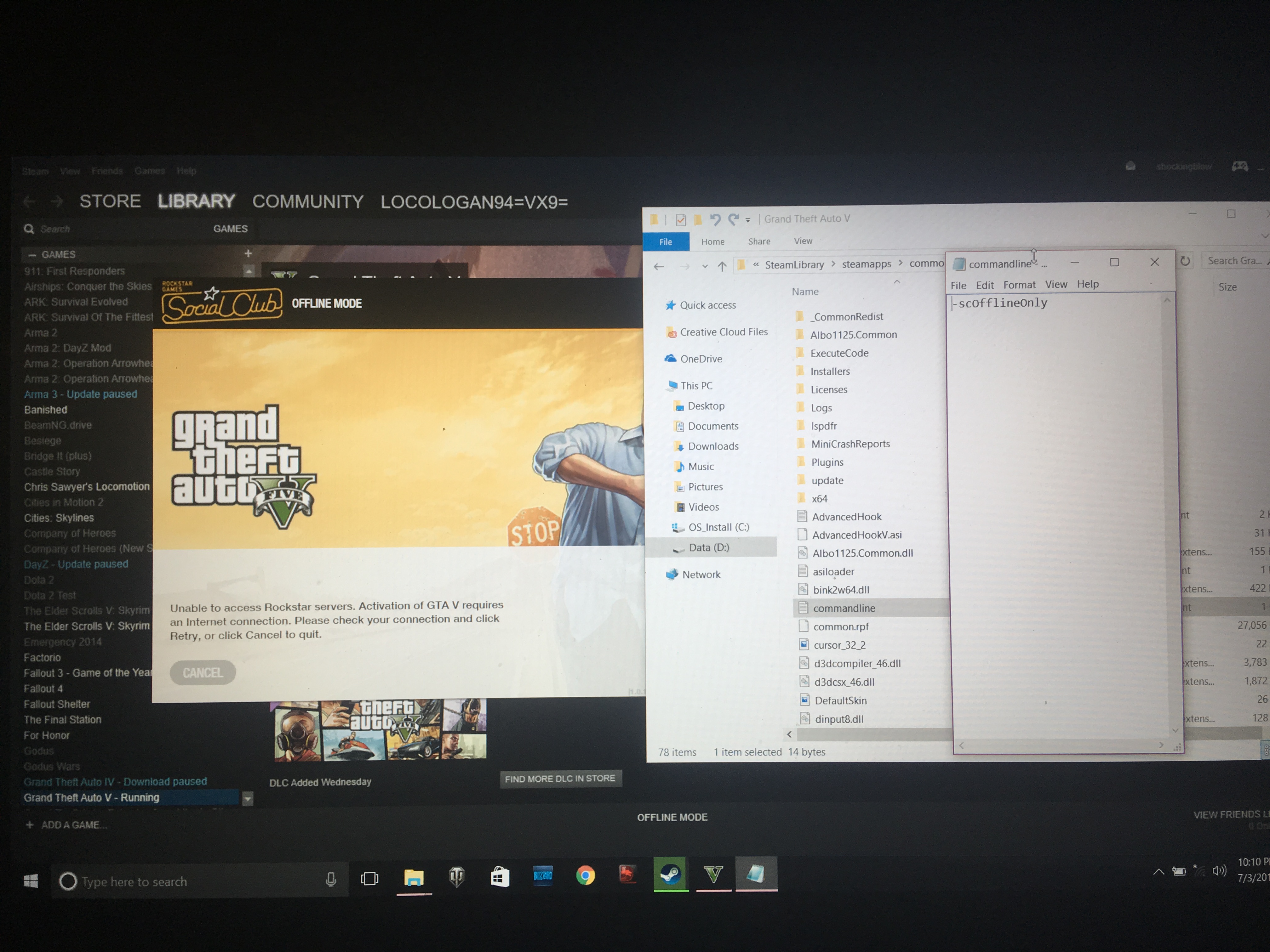Open File Explorer from the taskbar
Image resolution: width=1270 pixels, height=952 pixels.
413,877
